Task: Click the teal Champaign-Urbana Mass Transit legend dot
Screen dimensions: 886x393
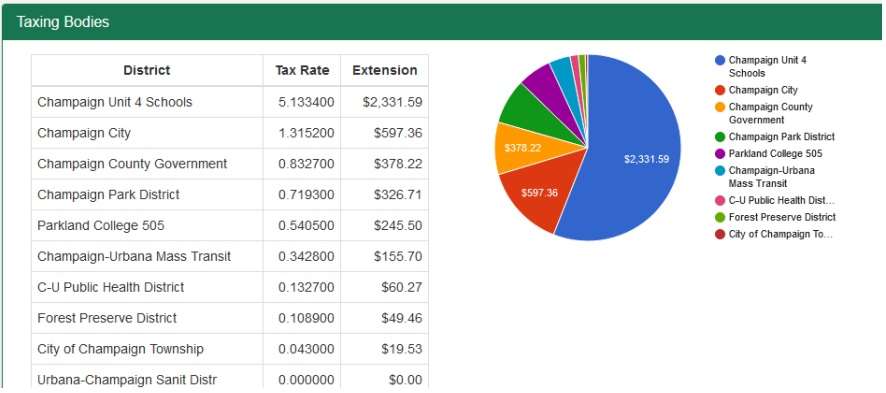Action: pos(719,171)
